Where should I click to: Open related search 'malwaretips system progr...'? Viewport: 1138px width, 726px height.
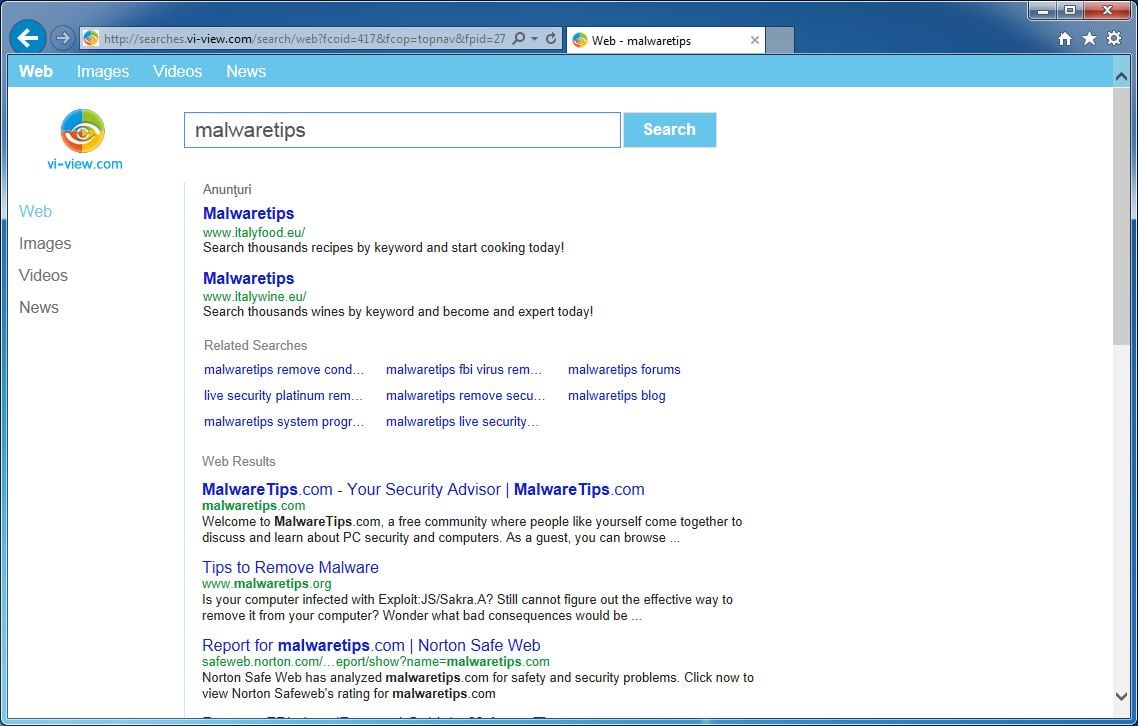click(284, 422)
